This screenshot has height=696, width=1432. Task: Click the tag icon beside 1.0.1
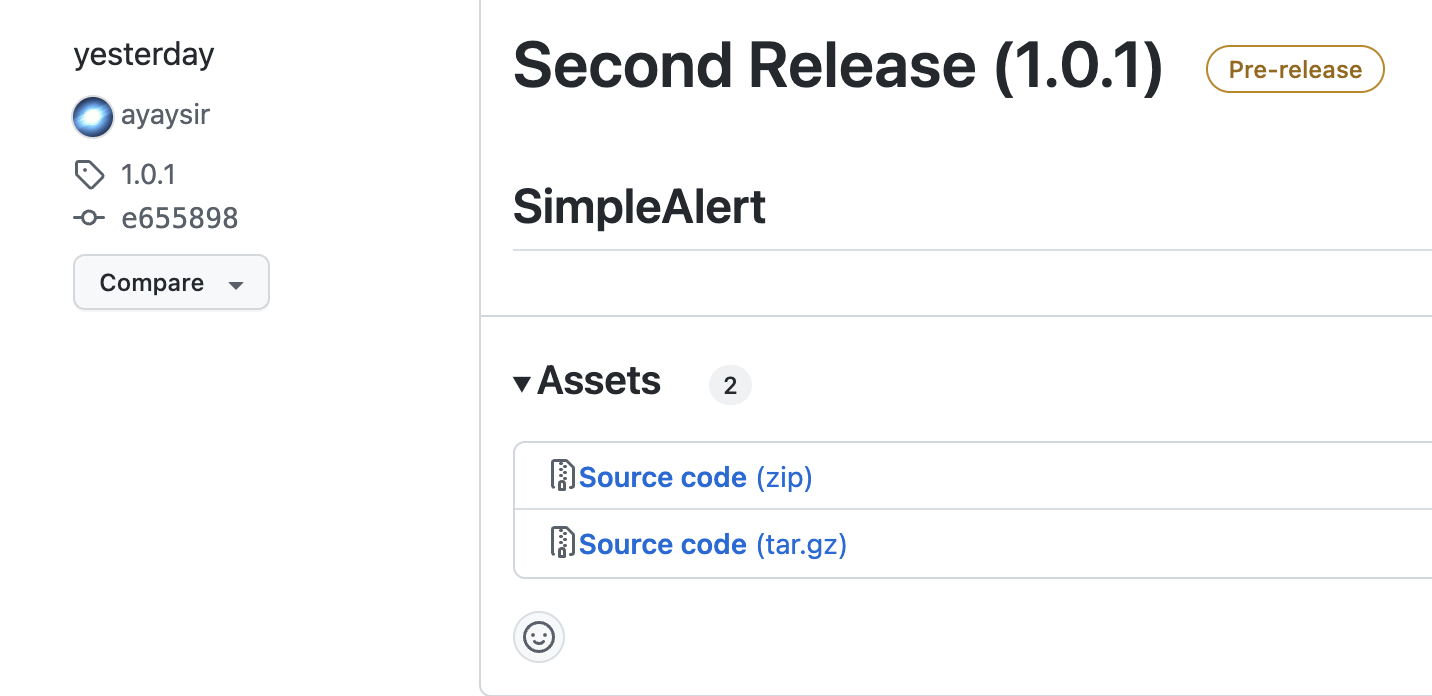pos(89,175)
